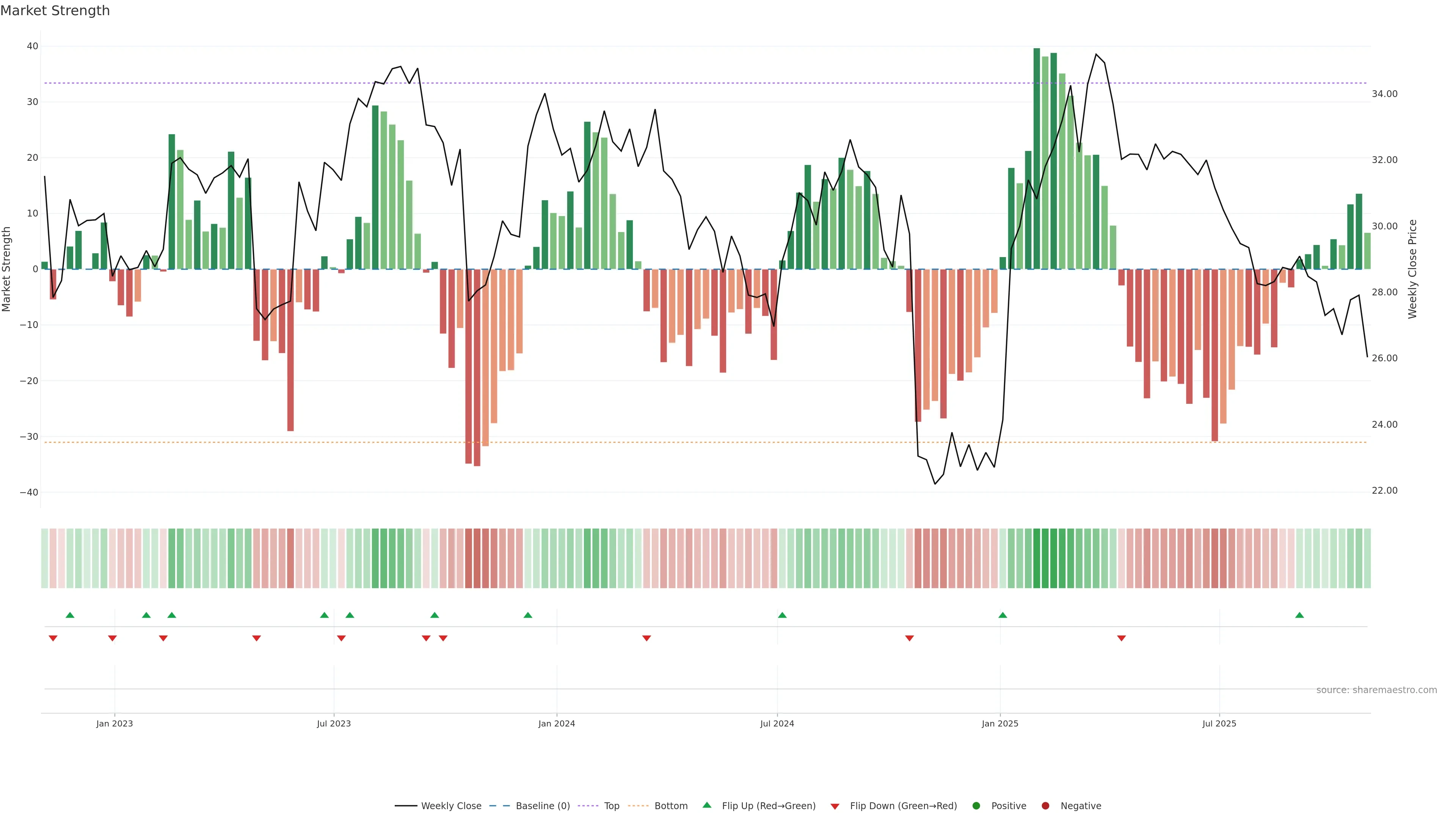Click the Bottom legend dotted line

(638, 806)
